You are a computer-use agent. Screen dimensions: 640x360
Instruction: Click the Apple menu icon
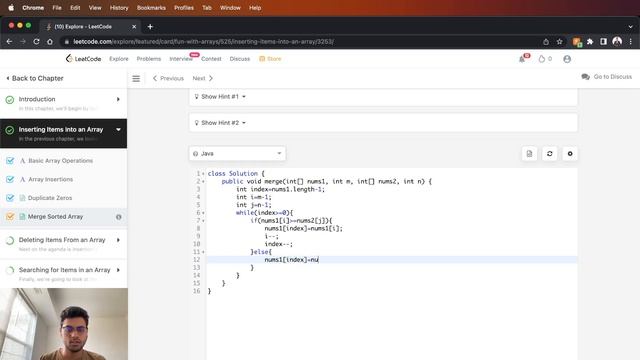[x=11, y=7]
